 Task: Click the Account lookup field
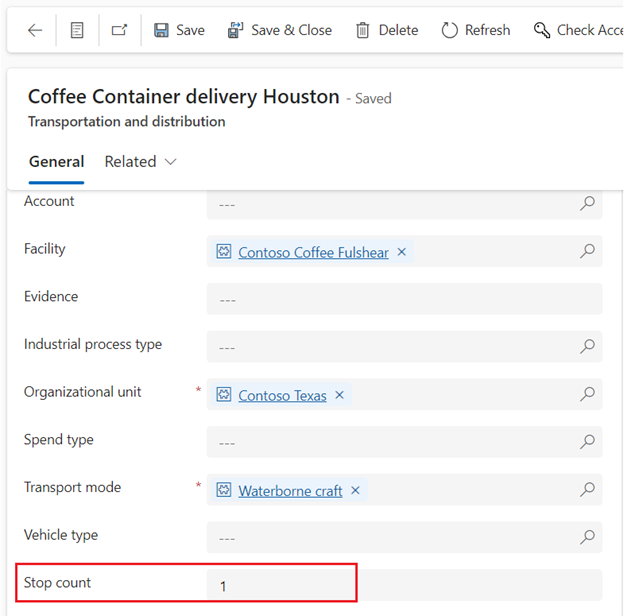(x=404, y=204)
